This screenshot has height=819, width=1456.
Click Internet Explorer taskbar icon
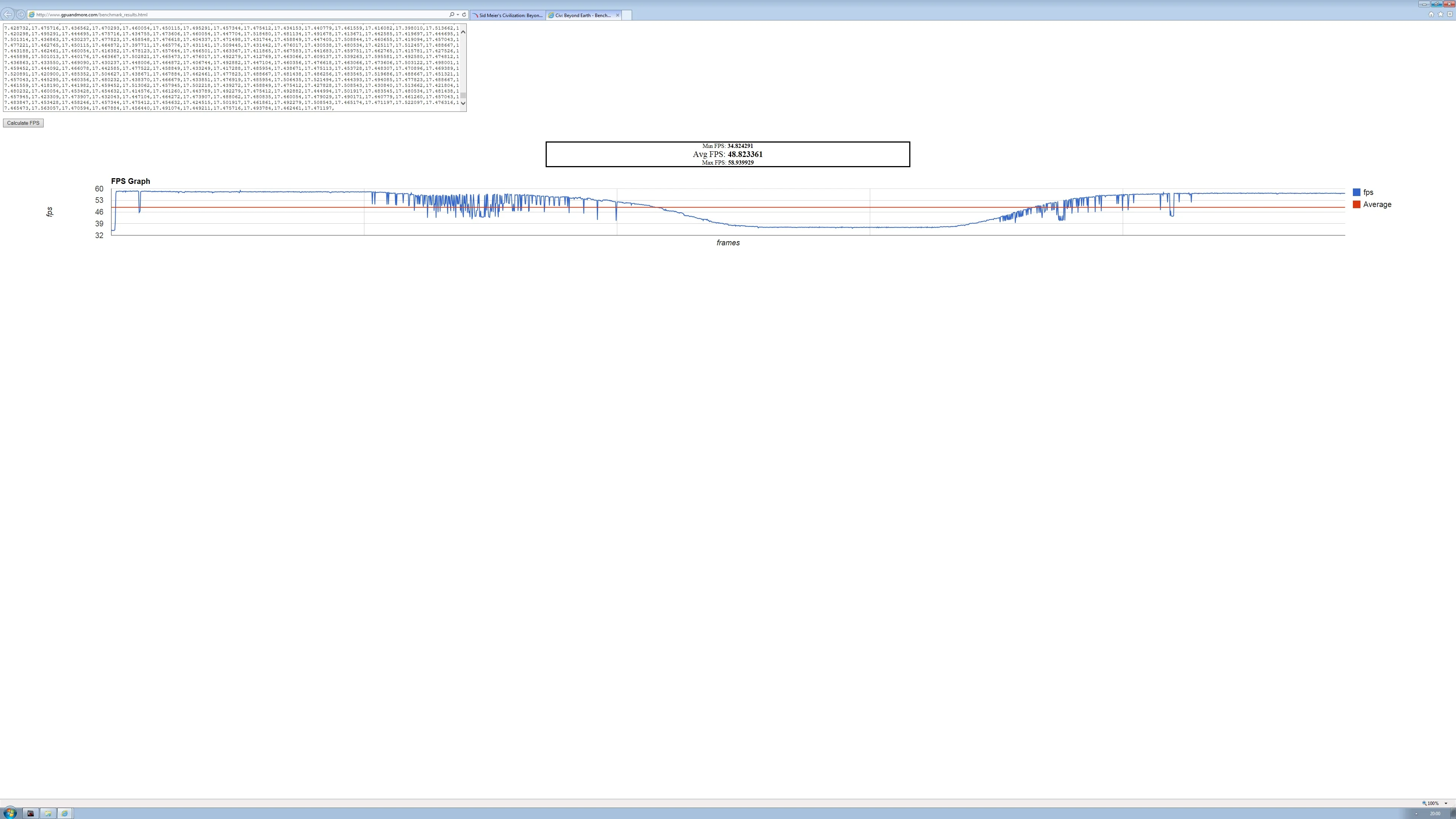[64, 813]
